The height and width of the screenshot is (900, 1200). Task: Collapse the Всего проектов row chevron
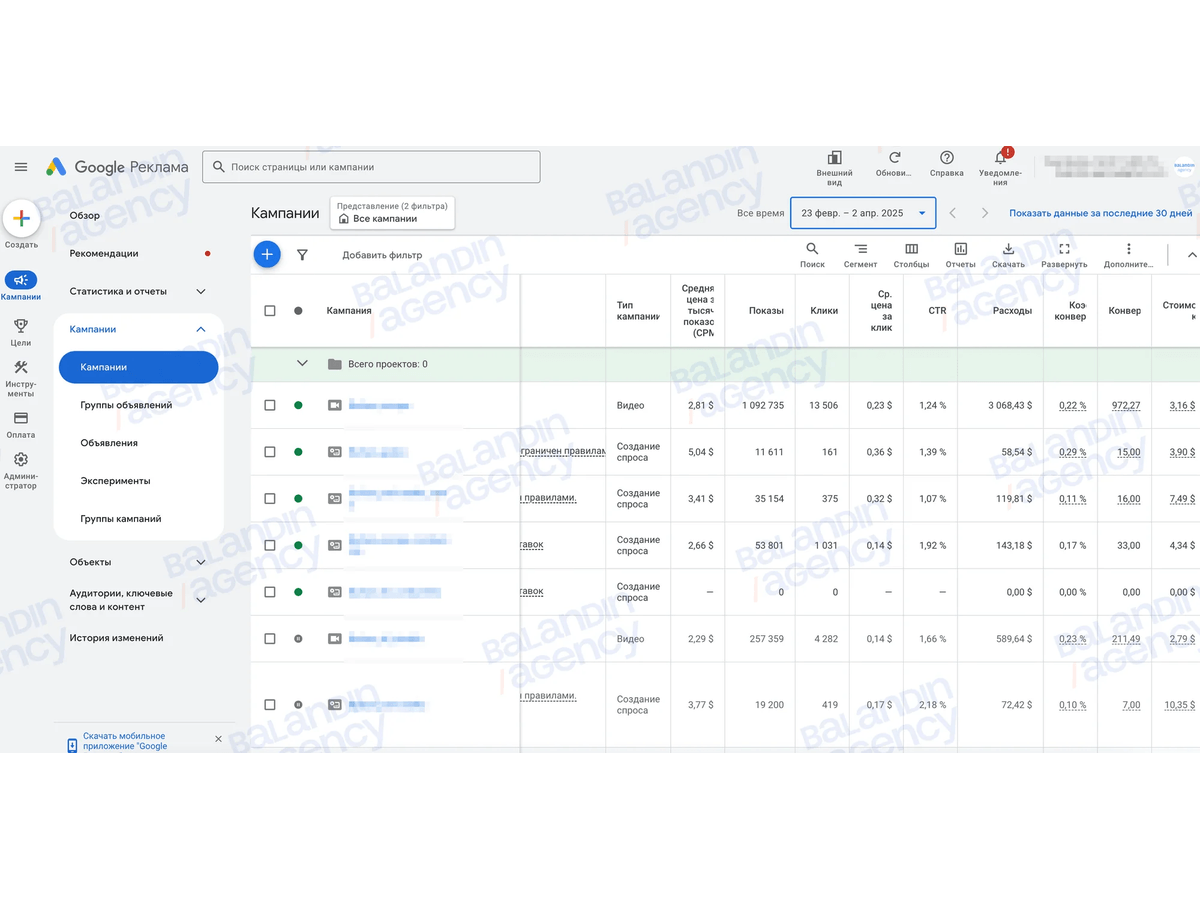pyautogui.click(x=302, y=364)
